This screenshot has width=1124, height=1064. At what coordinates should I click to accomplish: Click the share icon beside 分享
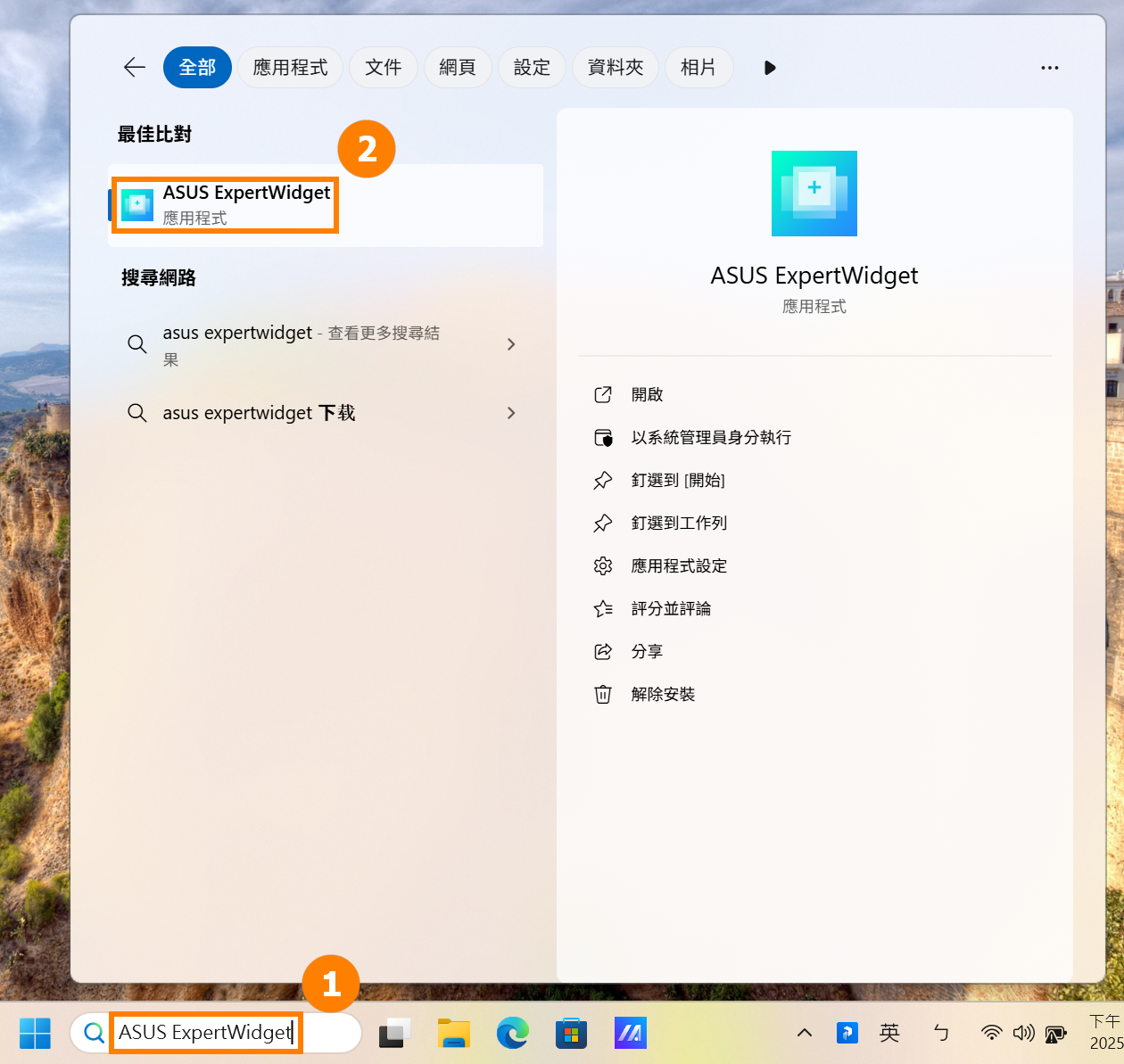[x=603, y=651]
